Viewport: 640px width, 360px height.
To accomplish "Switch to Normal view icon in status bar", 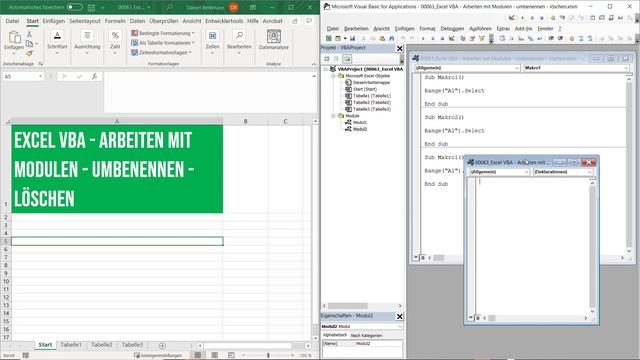I will pos(198,356).
